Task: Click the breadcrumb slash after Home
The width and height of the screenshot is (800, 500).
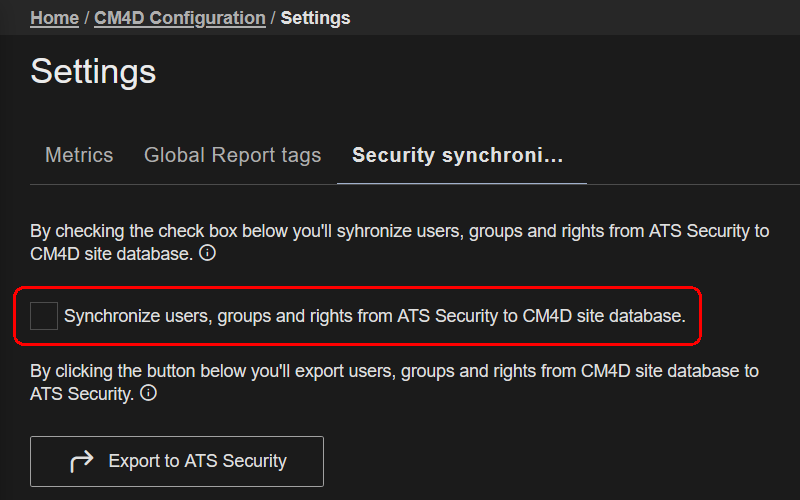Action: (87, 18)
